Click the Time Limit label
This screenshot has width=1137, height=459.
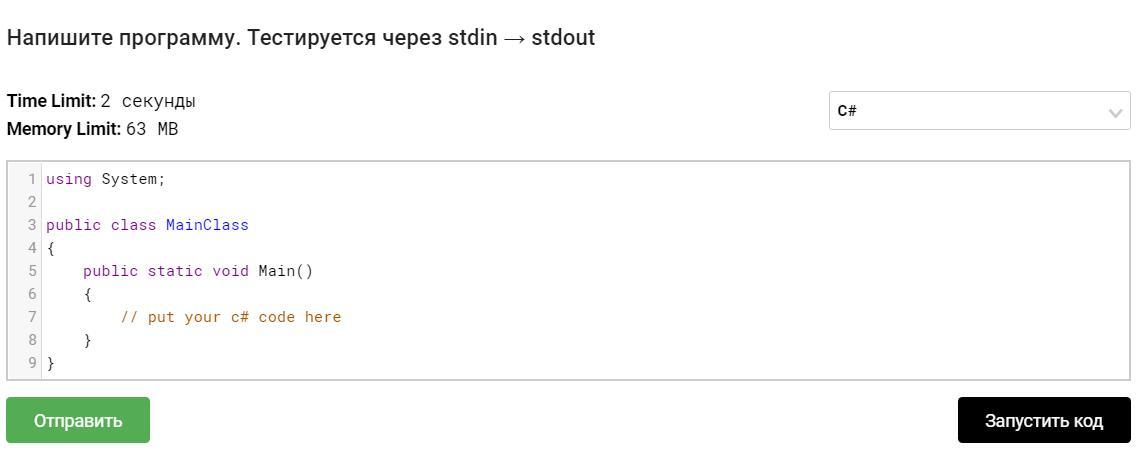[51, 101]
